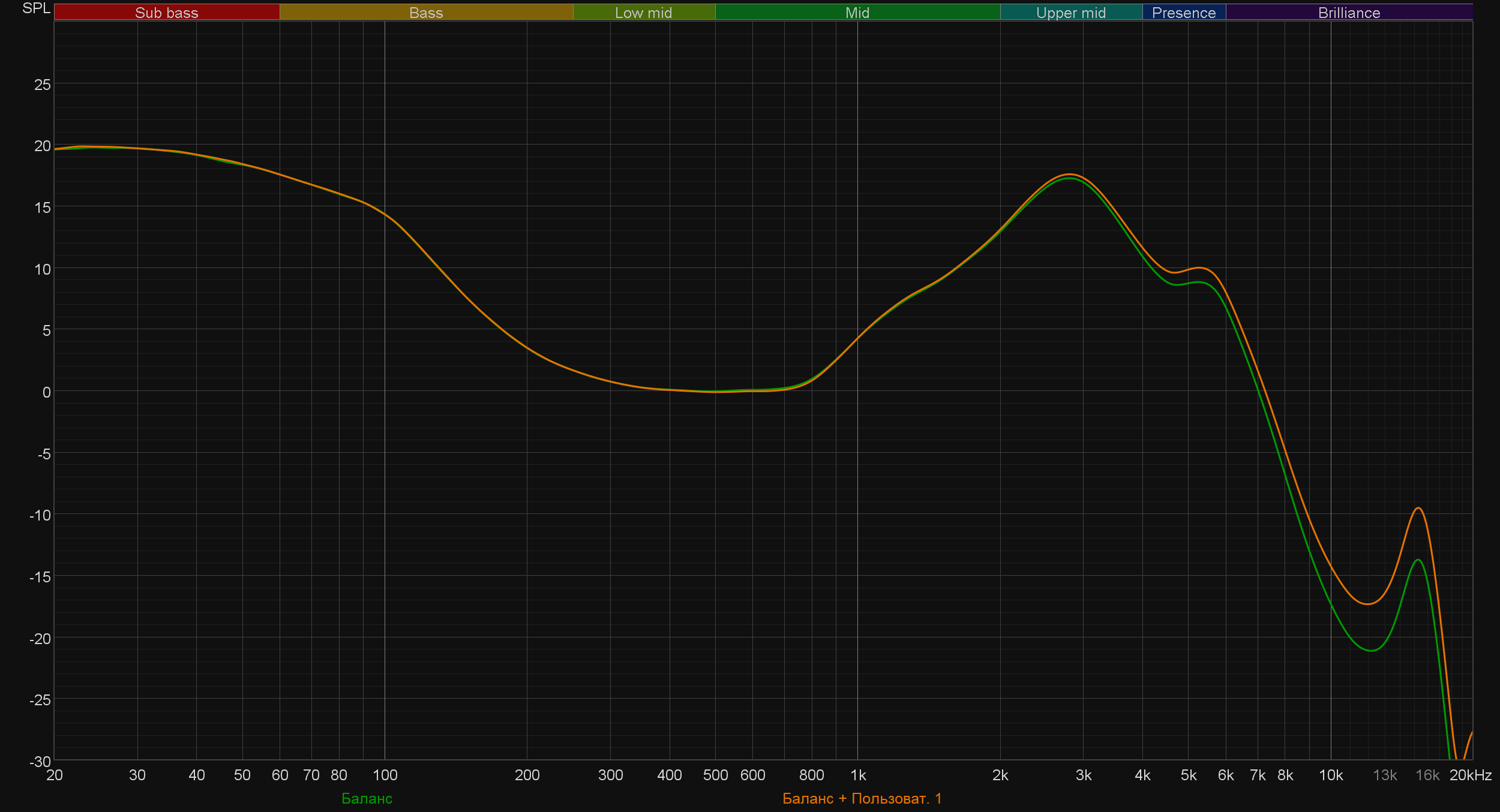Click the 1k frequency axis label
The height and width of the screenshot is (812, 1500).
pyautogui.click(x=858, y=775)
